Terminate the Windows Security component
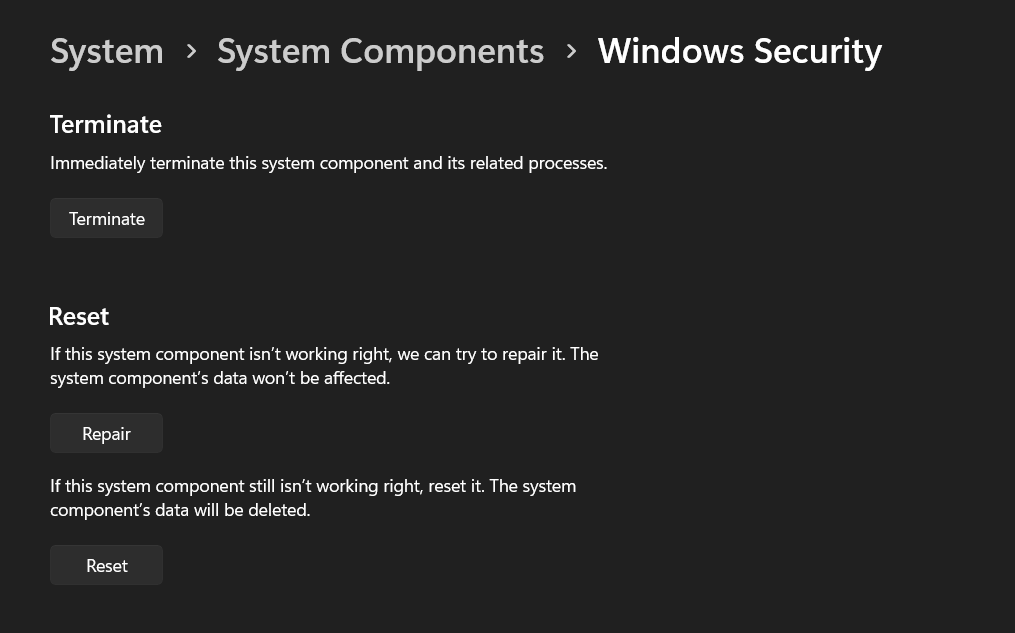This screenshot has width=1015, height=633. pos(106,218)
